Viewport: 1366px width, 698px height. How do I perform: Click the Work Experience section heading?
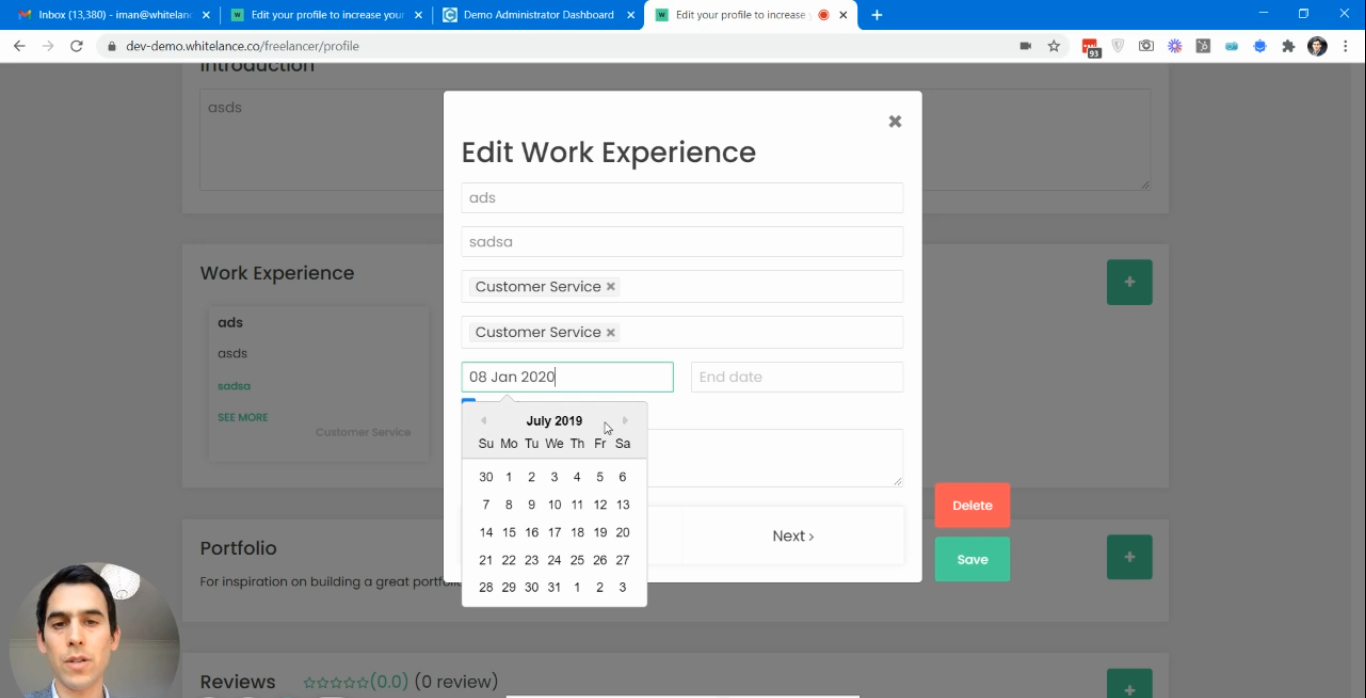tap(277, 273)
